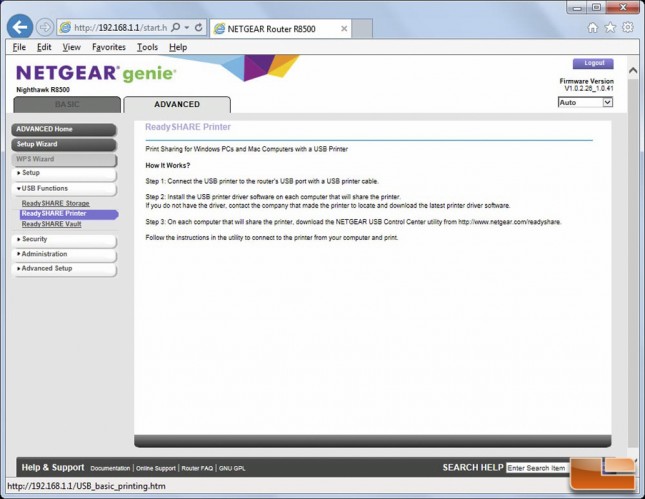The width and height of the screenshot is (645, 499).
Task: Open the GNU GPL link
Action: 232,468
